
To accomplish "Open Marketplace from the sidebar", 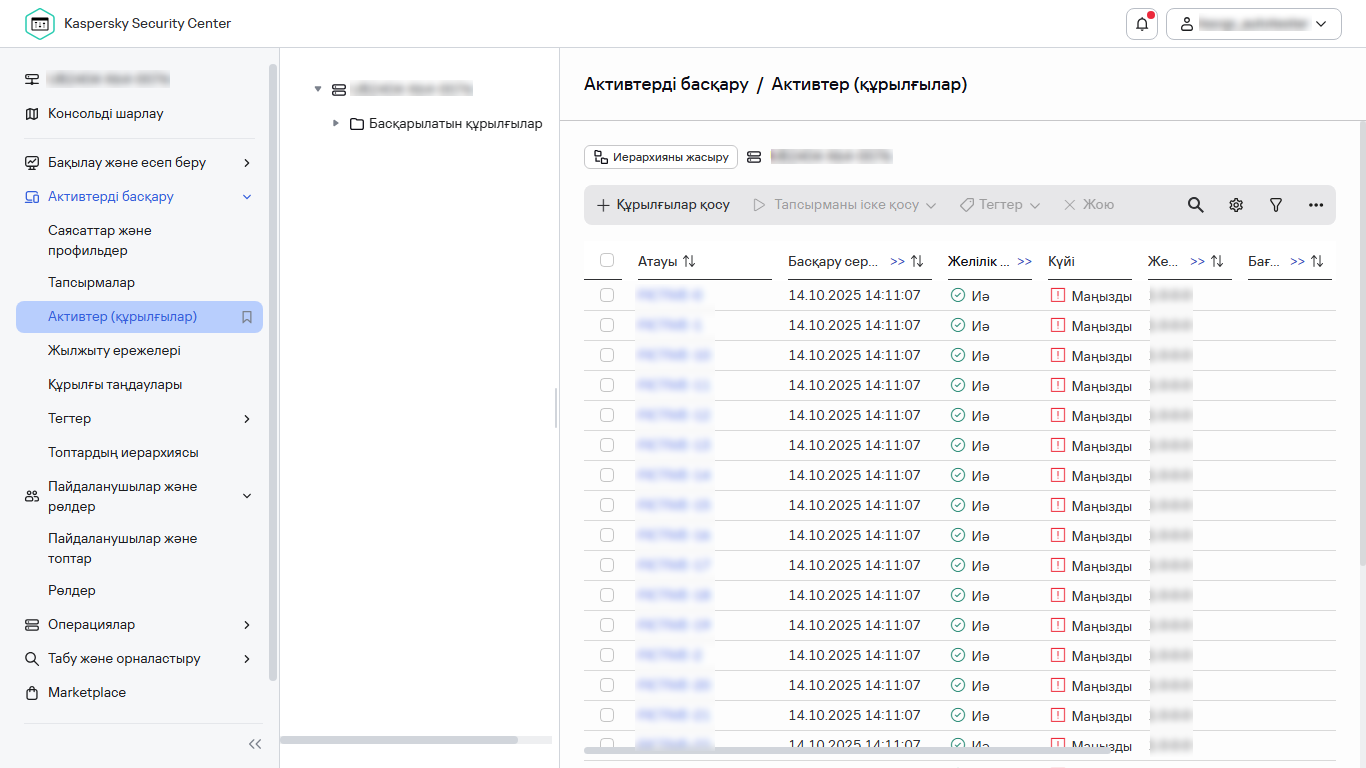I will click(x=87, y=693).
